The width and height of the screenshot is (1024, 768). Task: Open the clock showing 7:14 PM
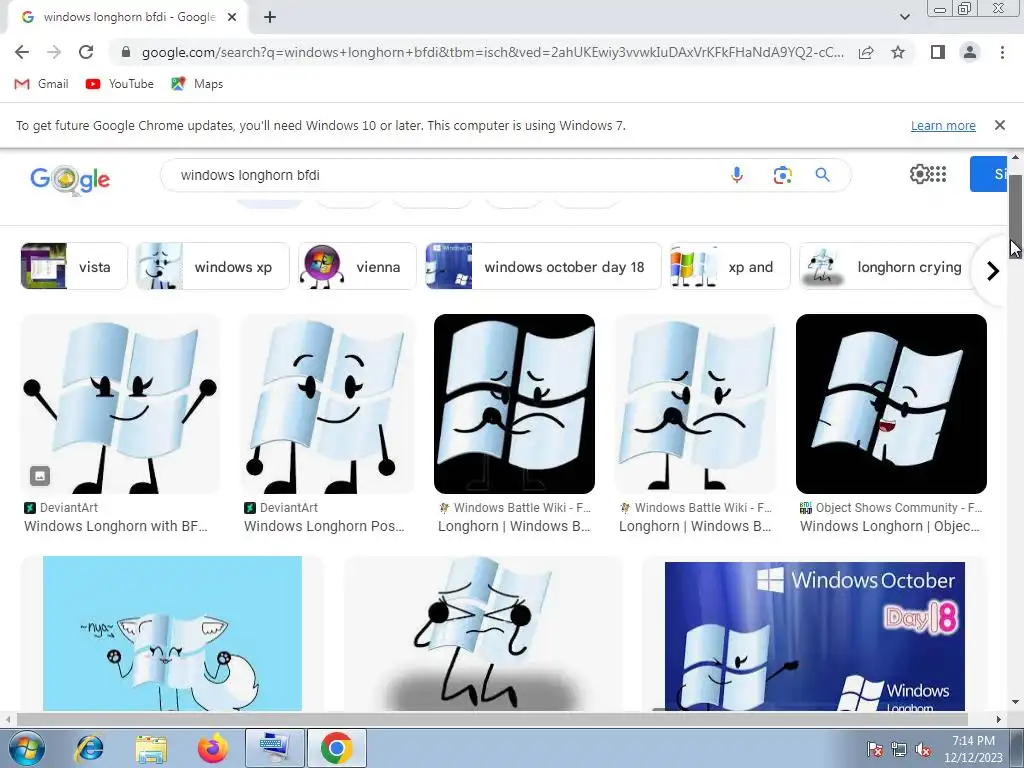click(973, 749)
